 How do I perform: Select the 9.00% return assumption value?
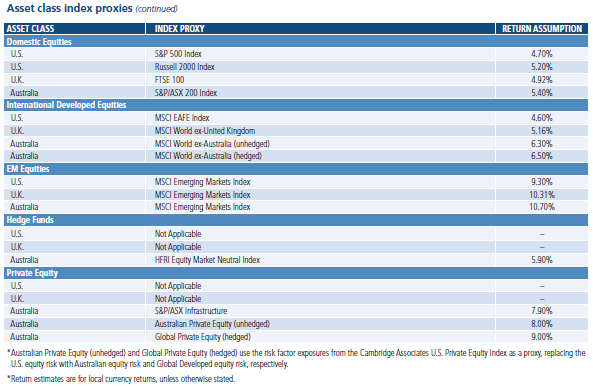coord(542,337)
